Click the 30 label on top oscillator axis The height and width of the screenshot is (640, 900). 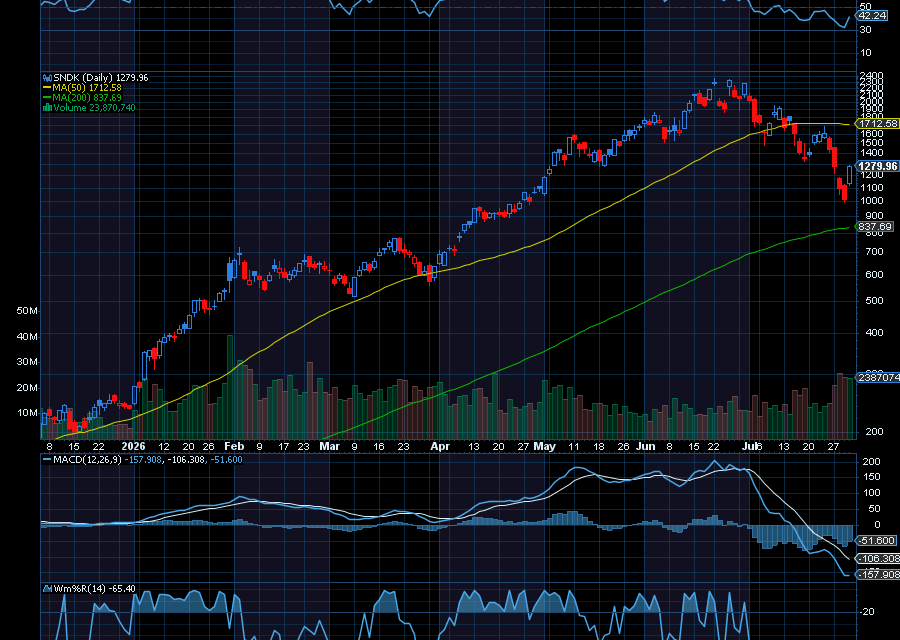866,29
